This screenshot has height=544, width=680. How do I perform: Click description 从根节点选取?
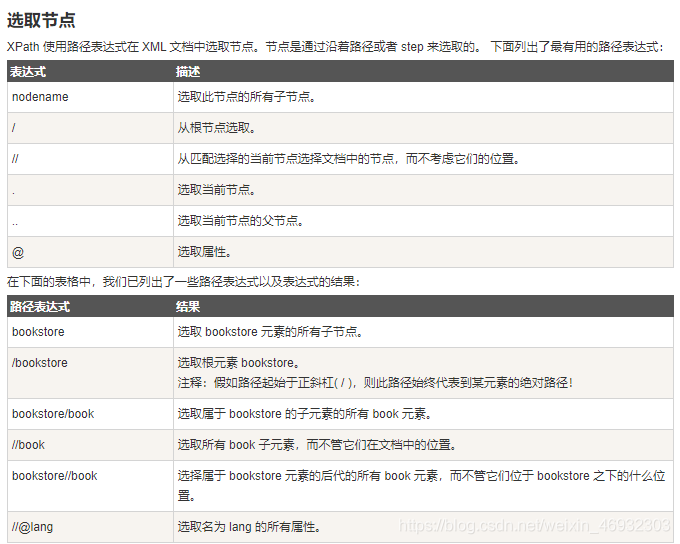[x=216, y=128]
